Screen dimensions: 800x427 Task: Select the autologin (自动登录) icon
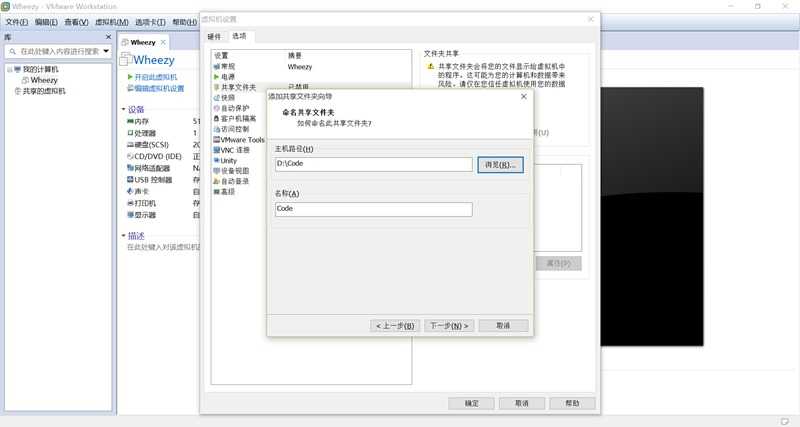coord(216,181)
